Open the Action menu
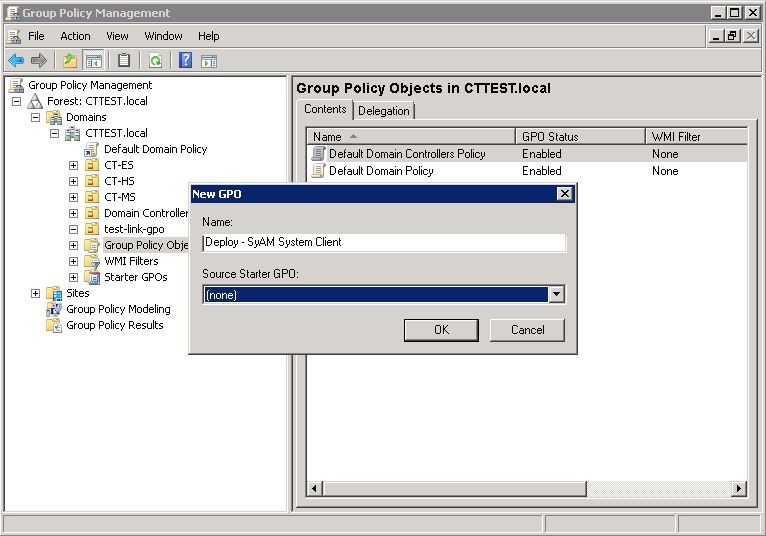This screenshot has width=766, height=536. (x=75, y=36)
